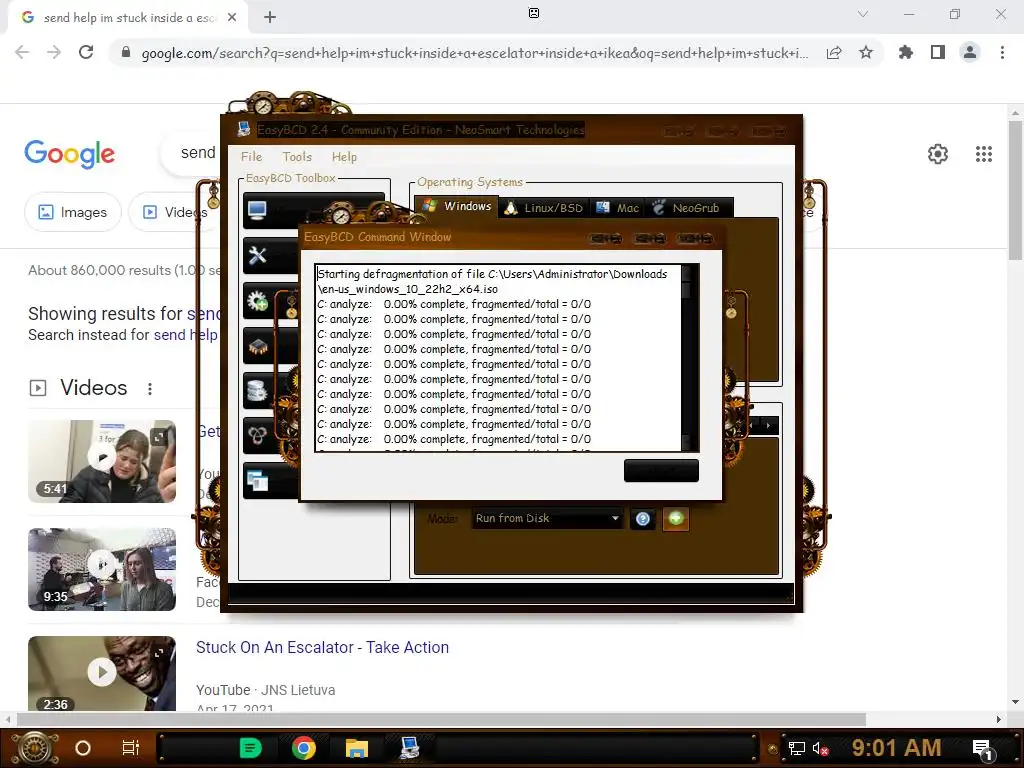Switch to NeoGrub tab
This screenshot has height=768, width=1024.
click(x=687, y=208)
